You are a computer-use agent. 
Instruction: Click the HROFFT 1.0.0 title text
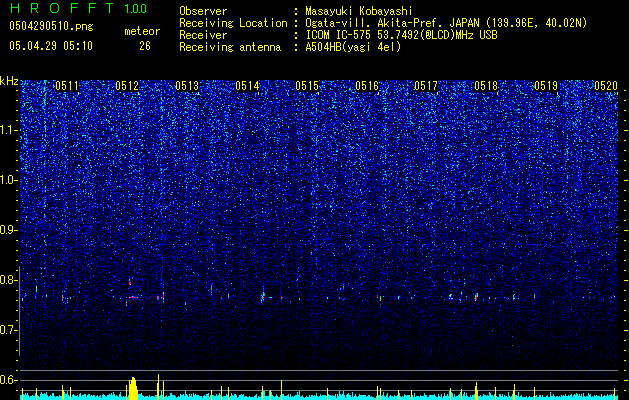(79, 8)
